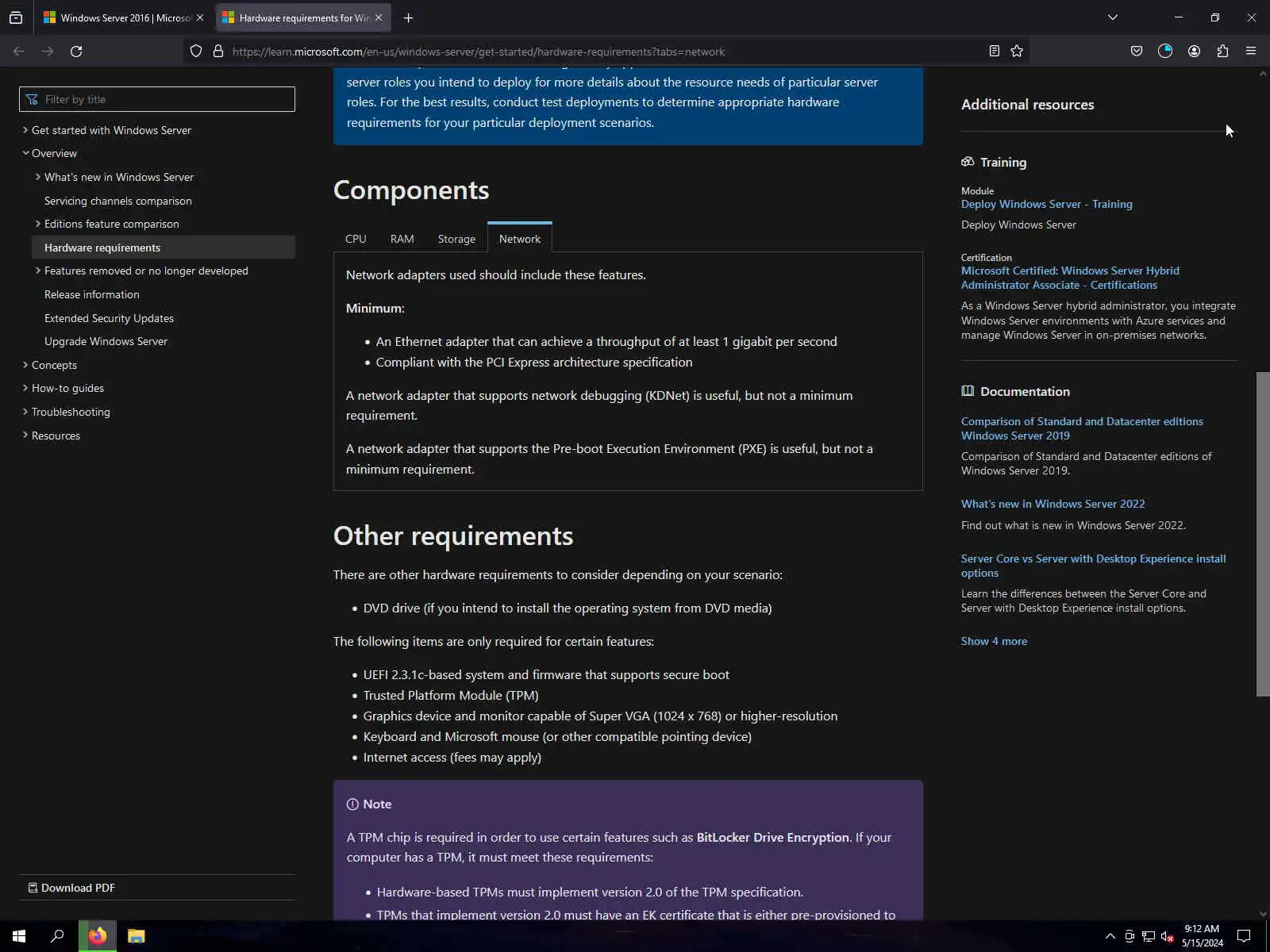Click Show 4 more resources
The image size is (1270, 952).
(994, 641)
